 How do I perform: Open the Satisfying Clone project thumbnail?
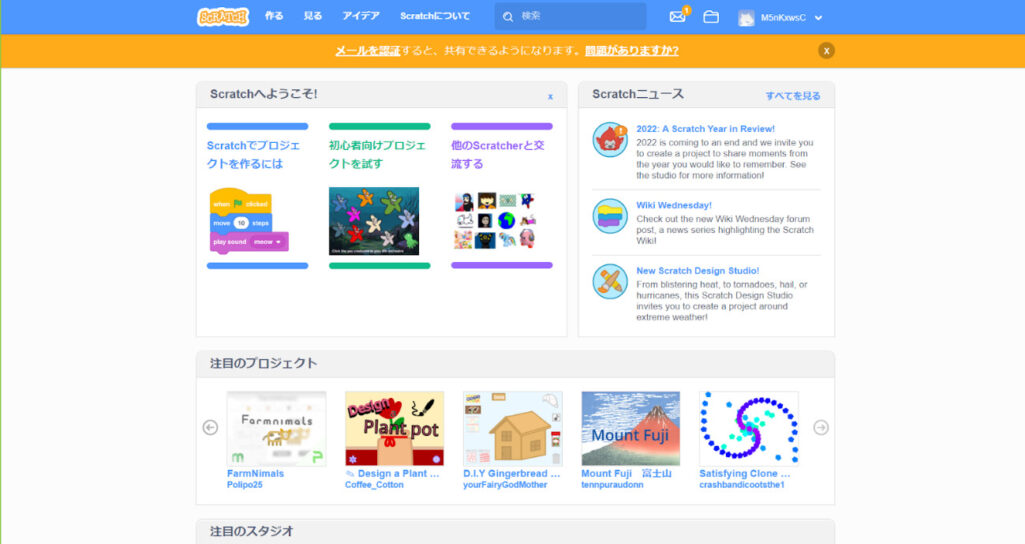coord(749,429)
